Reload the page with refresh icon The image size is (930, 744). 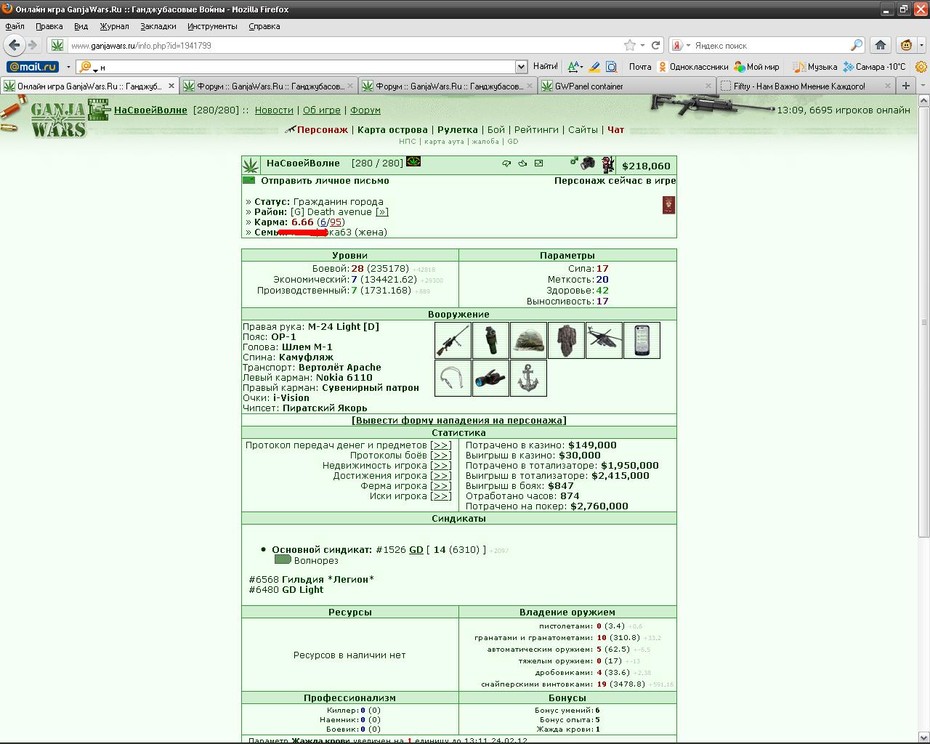coord(656,45)
